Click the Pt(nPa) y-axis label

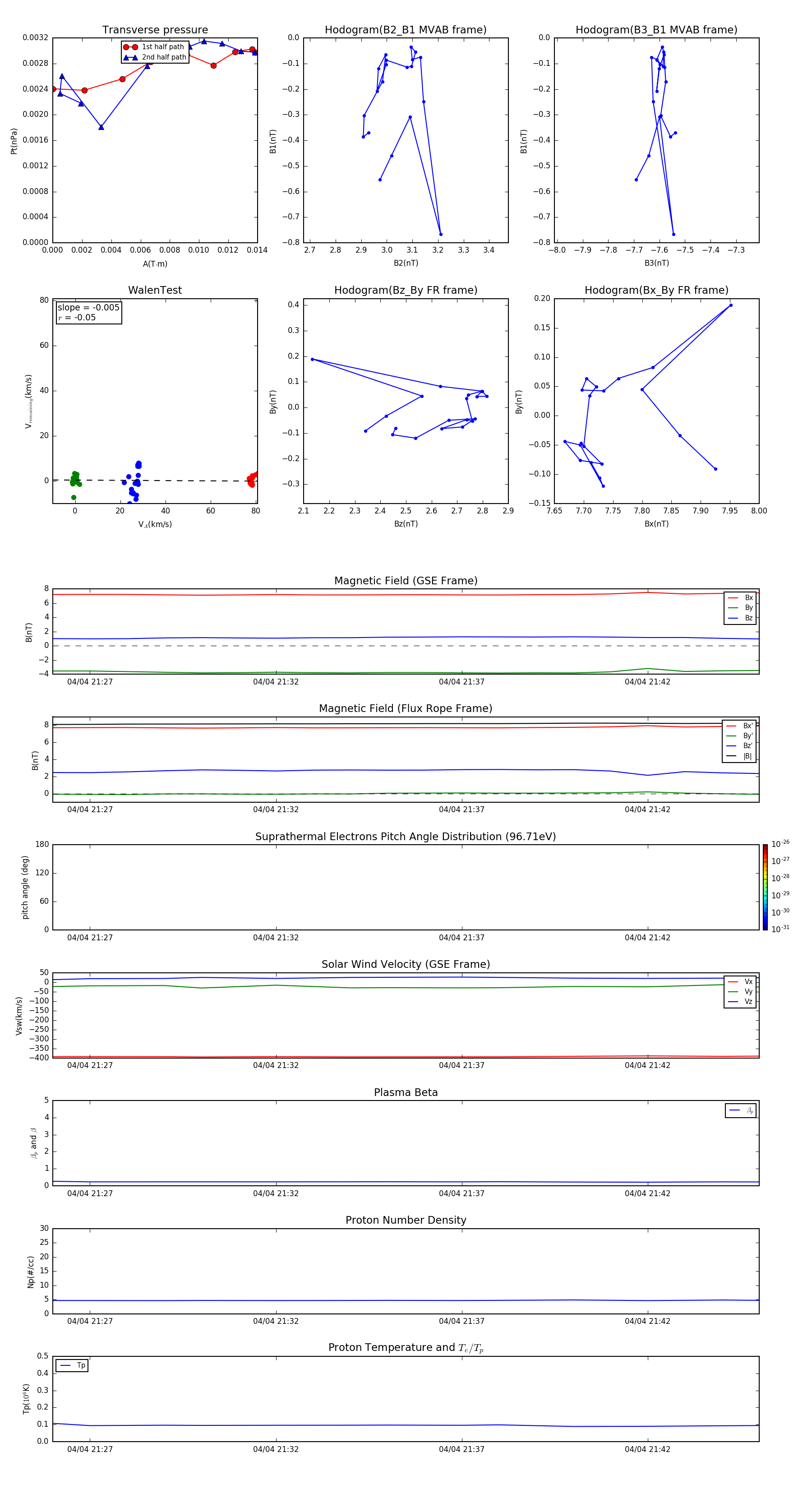coord(14,141)
